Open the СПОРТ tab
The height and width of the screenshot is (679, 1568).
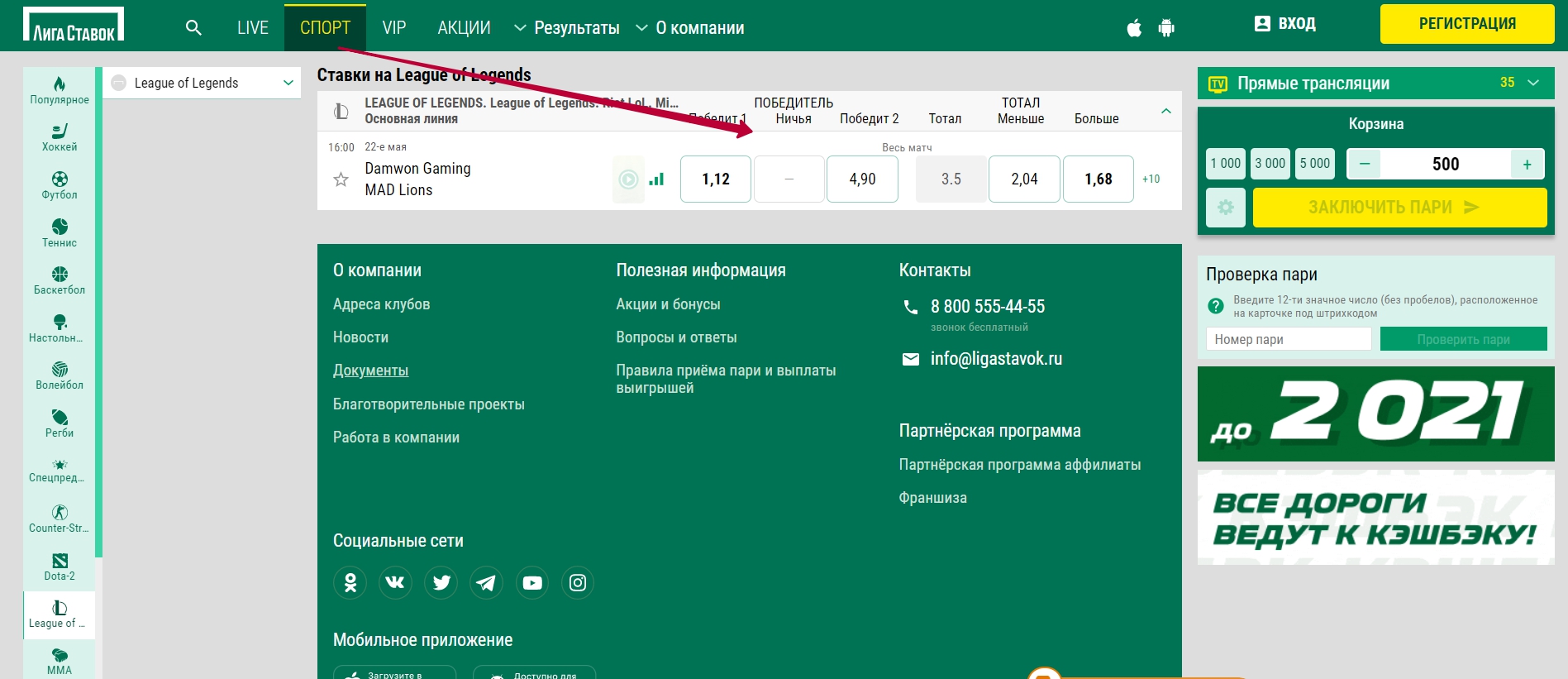point(325,28)
